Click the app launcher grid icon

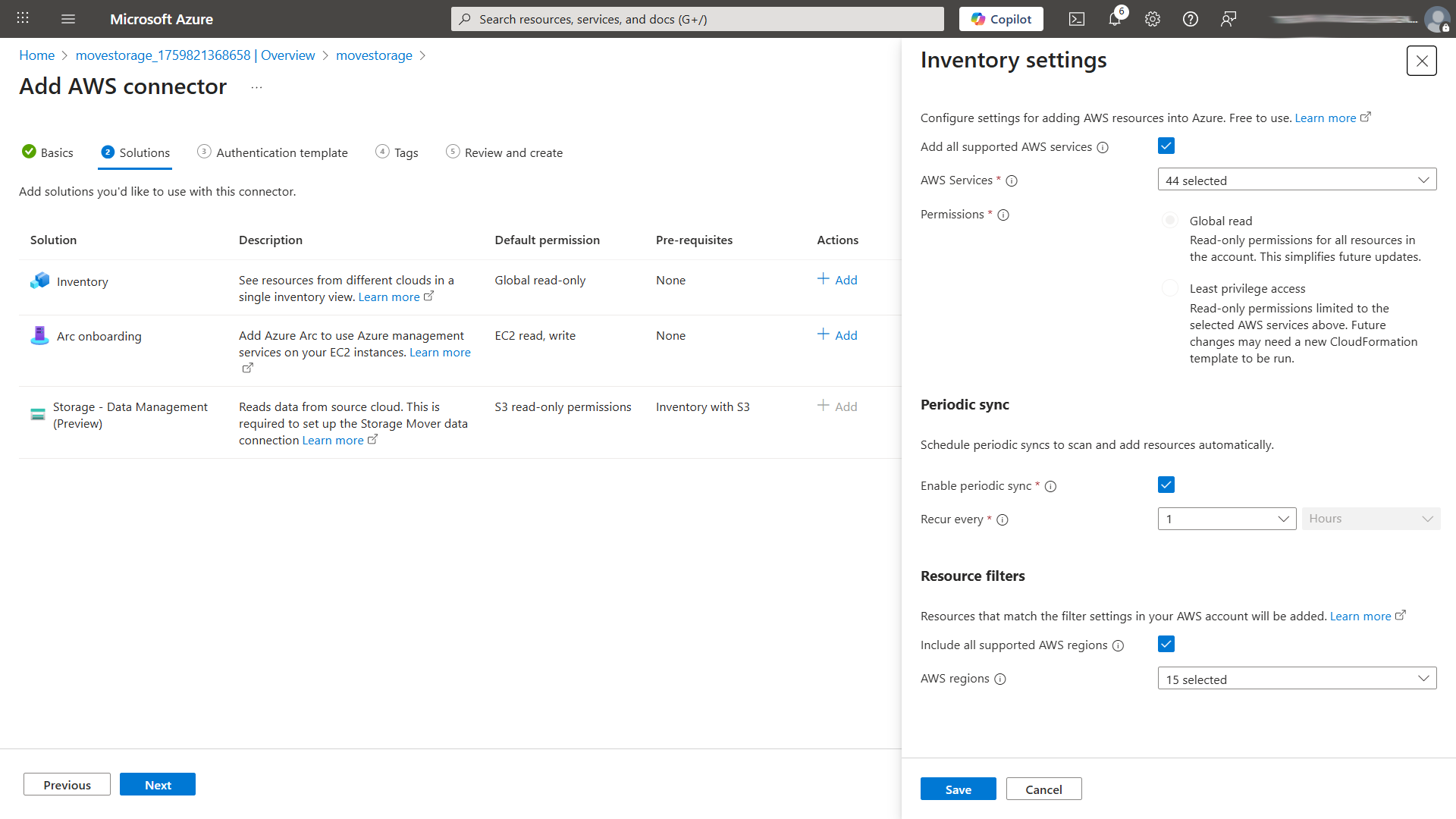click(x=22, y=17)
